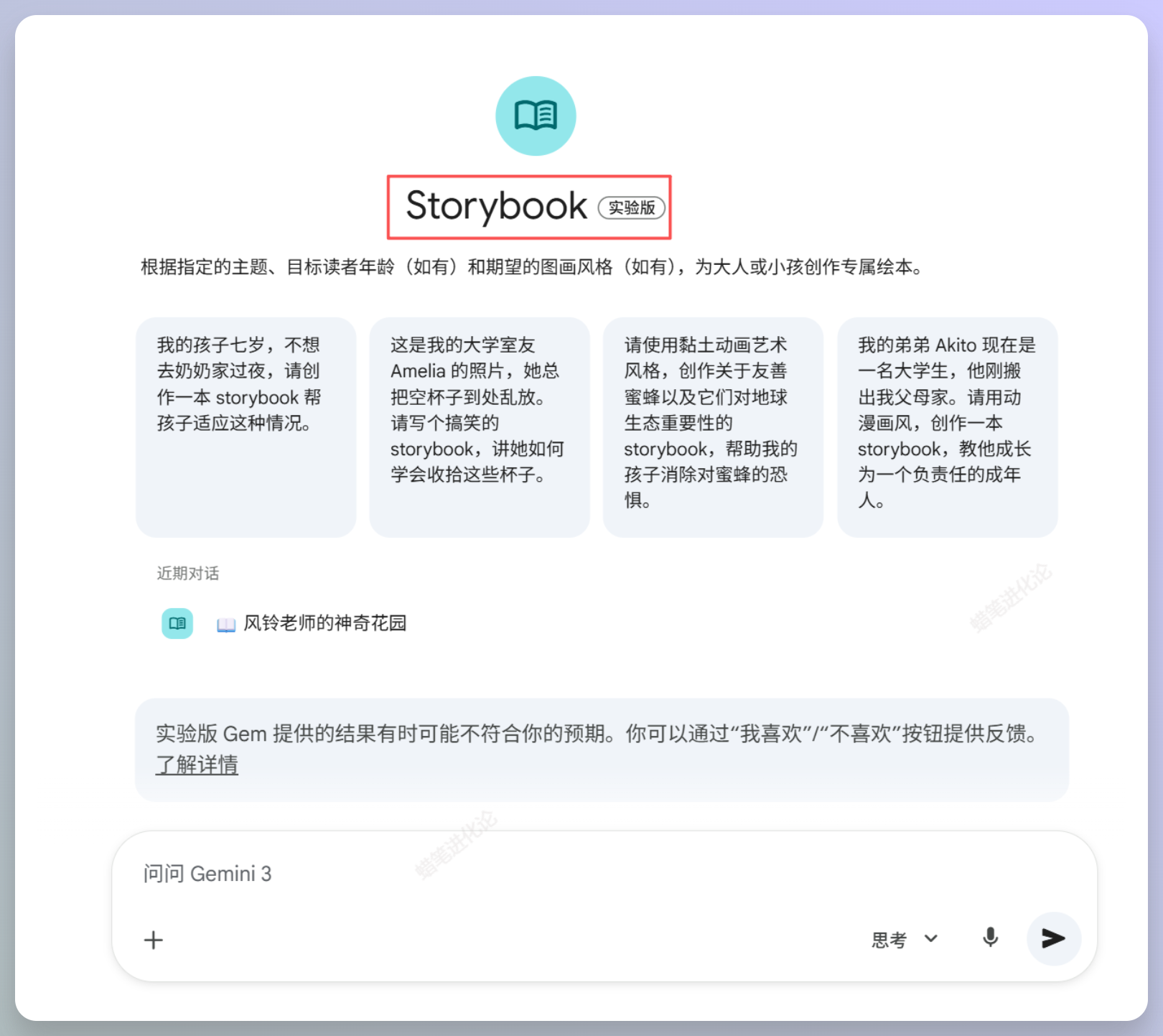
Task: Expand the chevron next to 思考
Action: point(931,939)
